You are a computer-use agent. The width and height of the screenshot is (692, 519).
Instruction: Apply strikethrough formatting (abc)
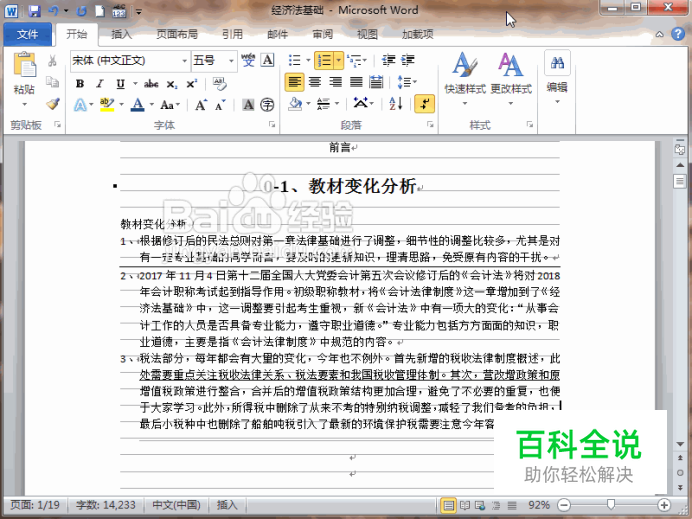151,83
